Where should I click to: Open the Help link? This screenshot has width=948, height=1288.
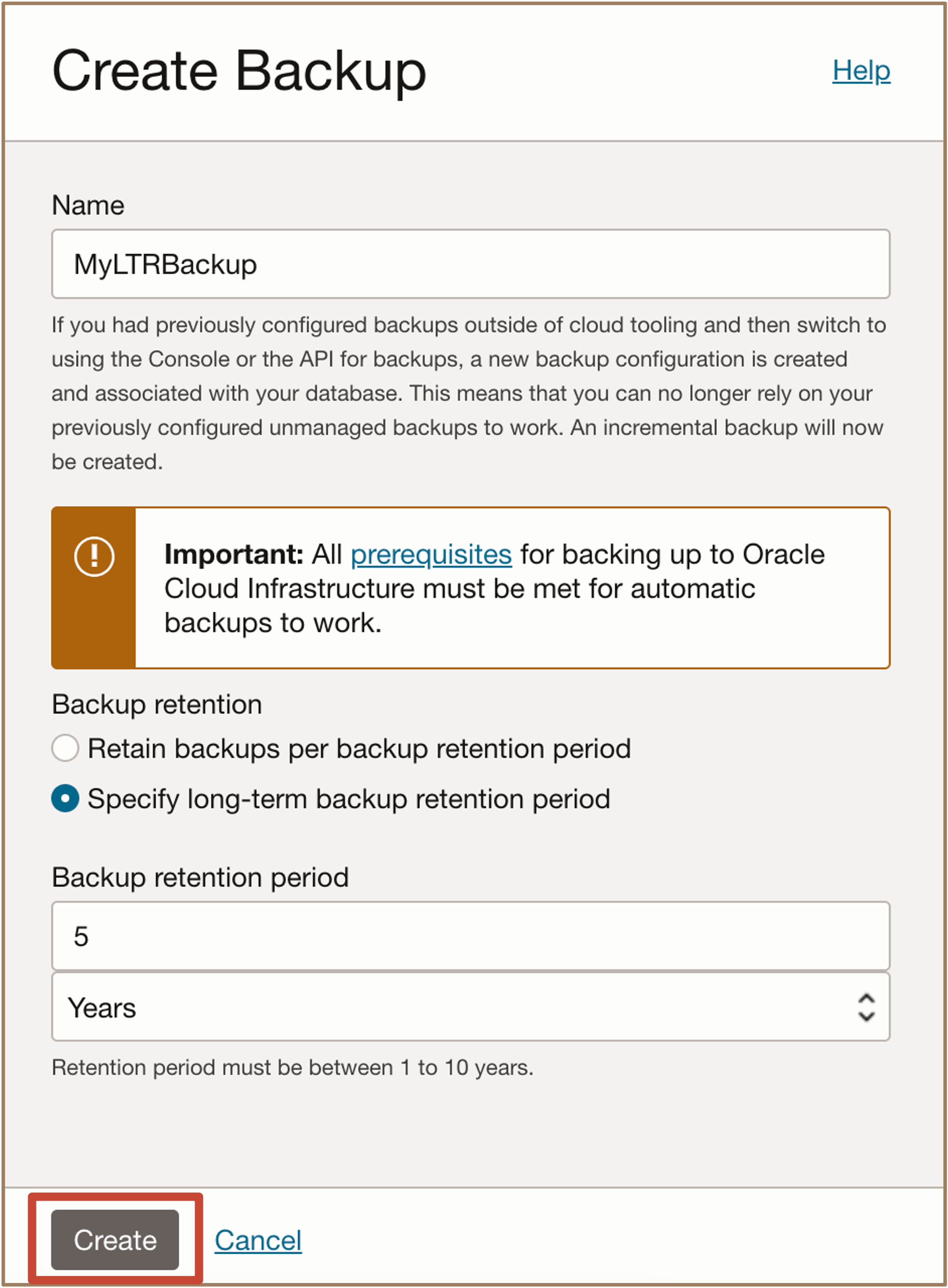coord(861,71)
